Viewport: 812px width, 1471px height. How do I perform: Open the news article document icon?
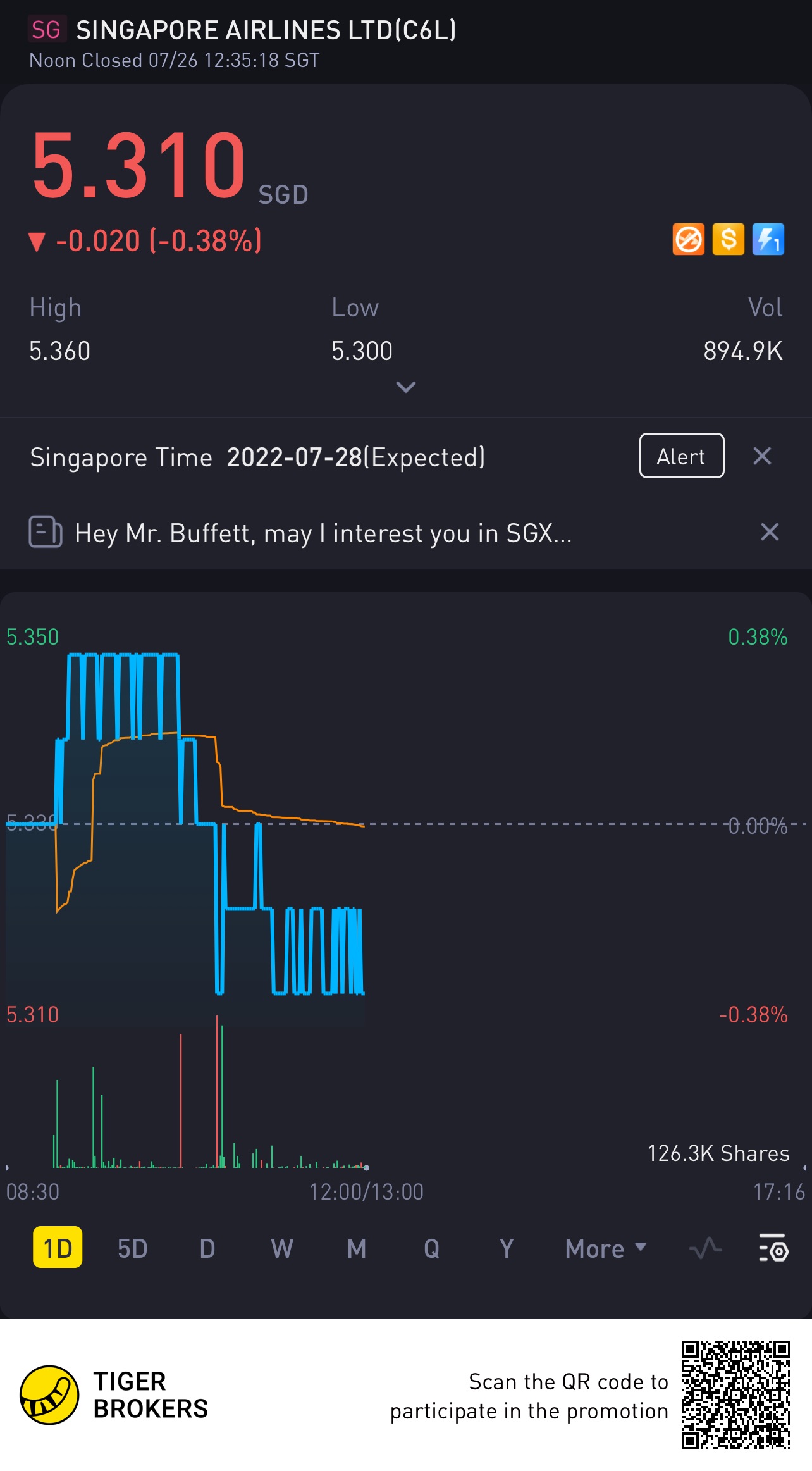pos(46,531)
